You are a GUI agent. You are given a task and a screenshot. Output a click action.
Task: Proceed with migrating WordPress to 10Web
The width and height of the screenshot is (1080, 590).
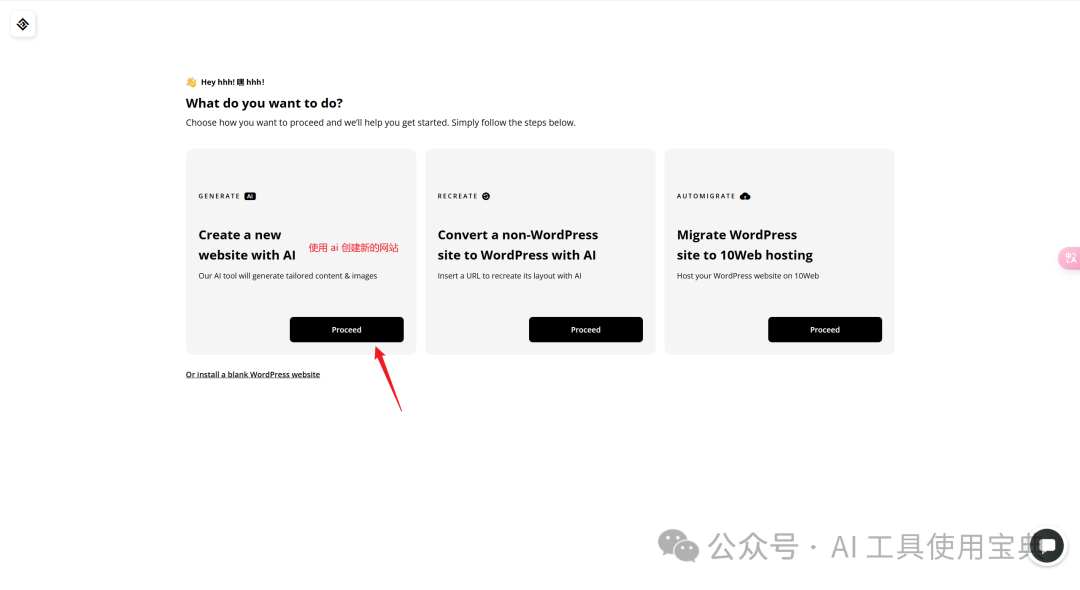point(824,330)
